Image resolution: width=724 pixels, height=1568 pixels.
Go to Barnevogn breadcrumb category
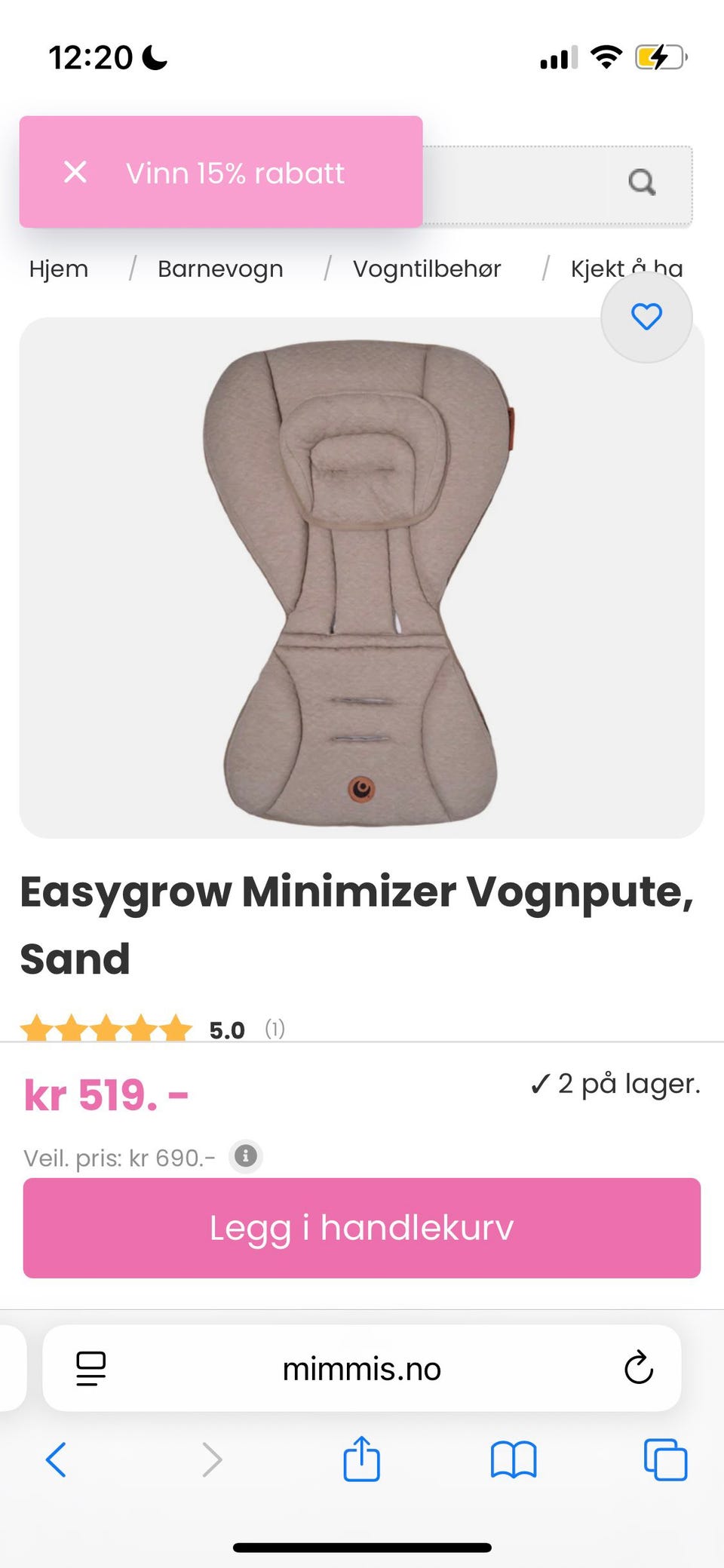point(220,268)
